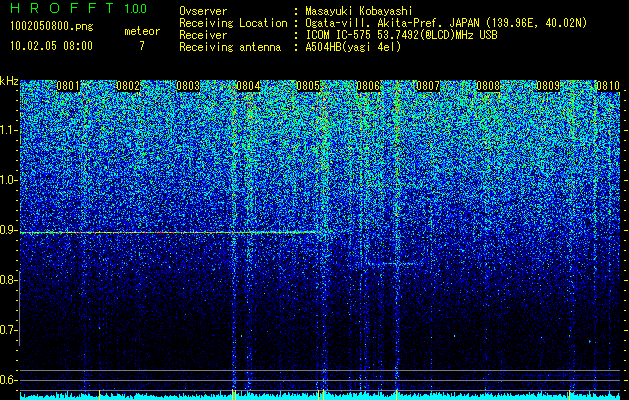Select the version number 1.0.0
This screenshot has width=629, height=400.
(135, 8)
